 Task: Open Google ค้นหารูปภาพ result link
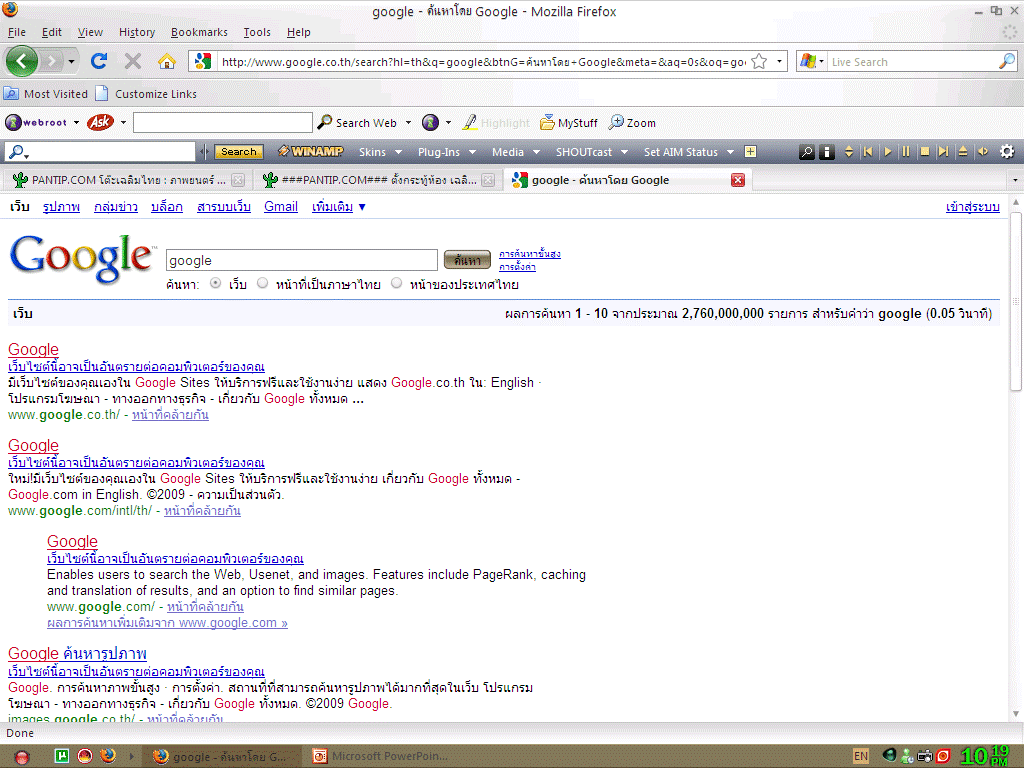[x=77, y=653]
